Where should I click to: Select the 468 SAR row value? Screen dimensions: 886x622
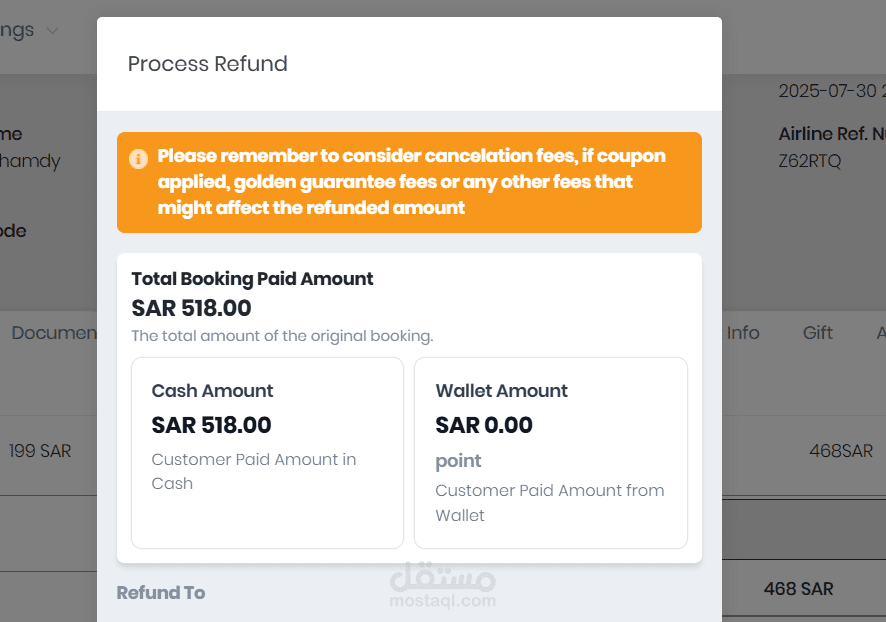pos(841,451)
